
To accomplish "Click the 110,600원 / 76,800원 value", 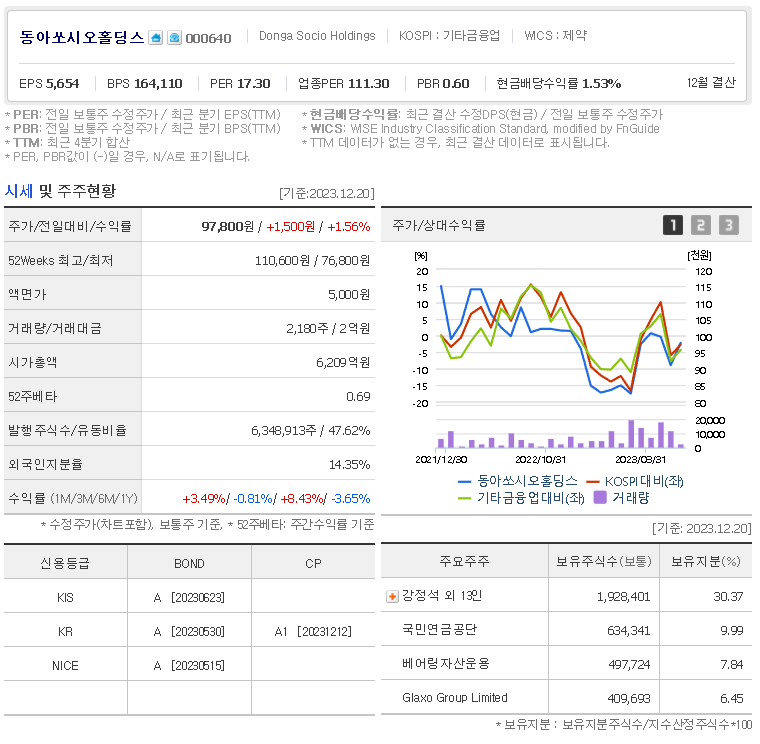I will pos(312,261).
